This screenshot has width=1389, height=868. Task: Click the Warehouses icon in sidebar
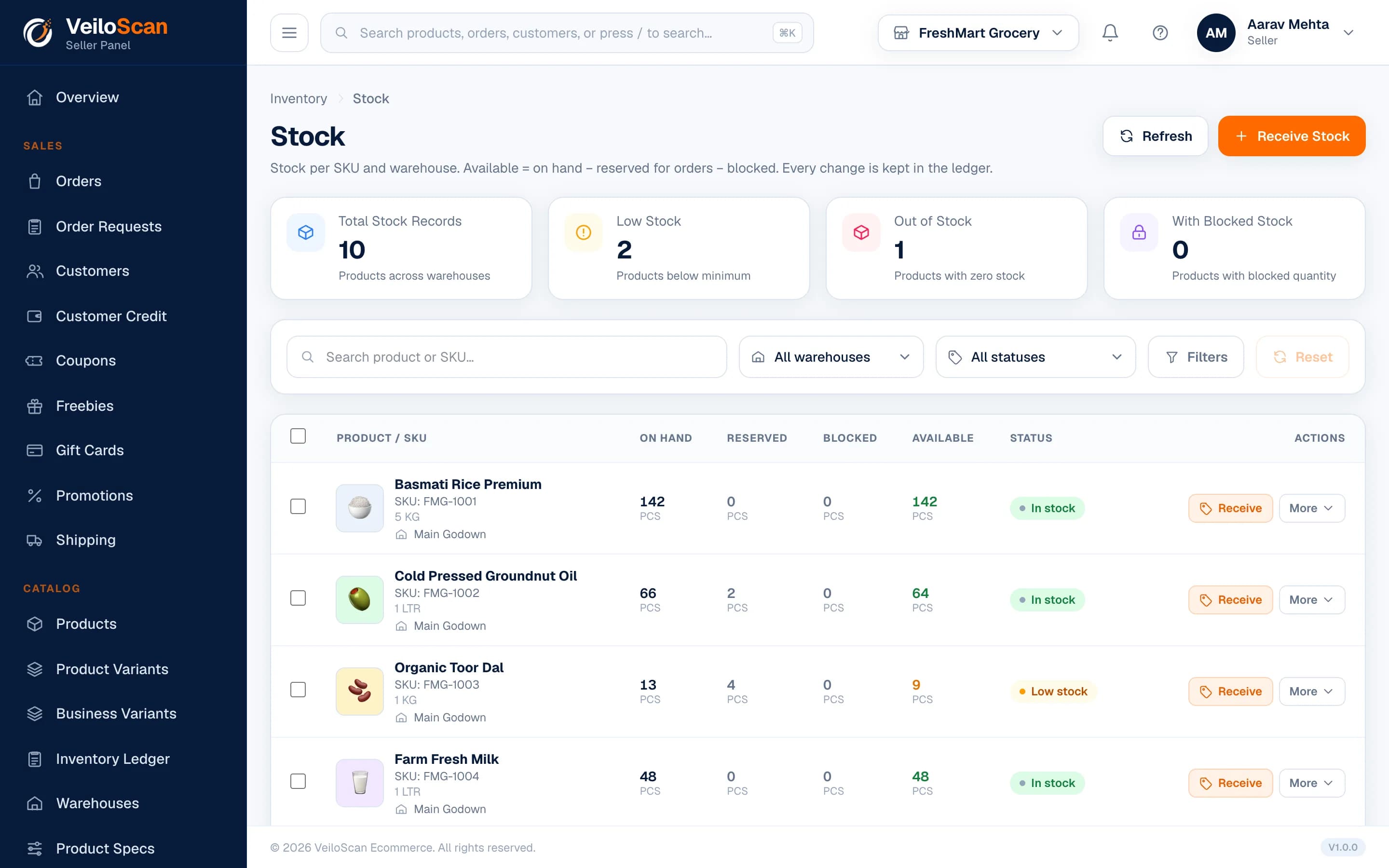coord(35,803)
